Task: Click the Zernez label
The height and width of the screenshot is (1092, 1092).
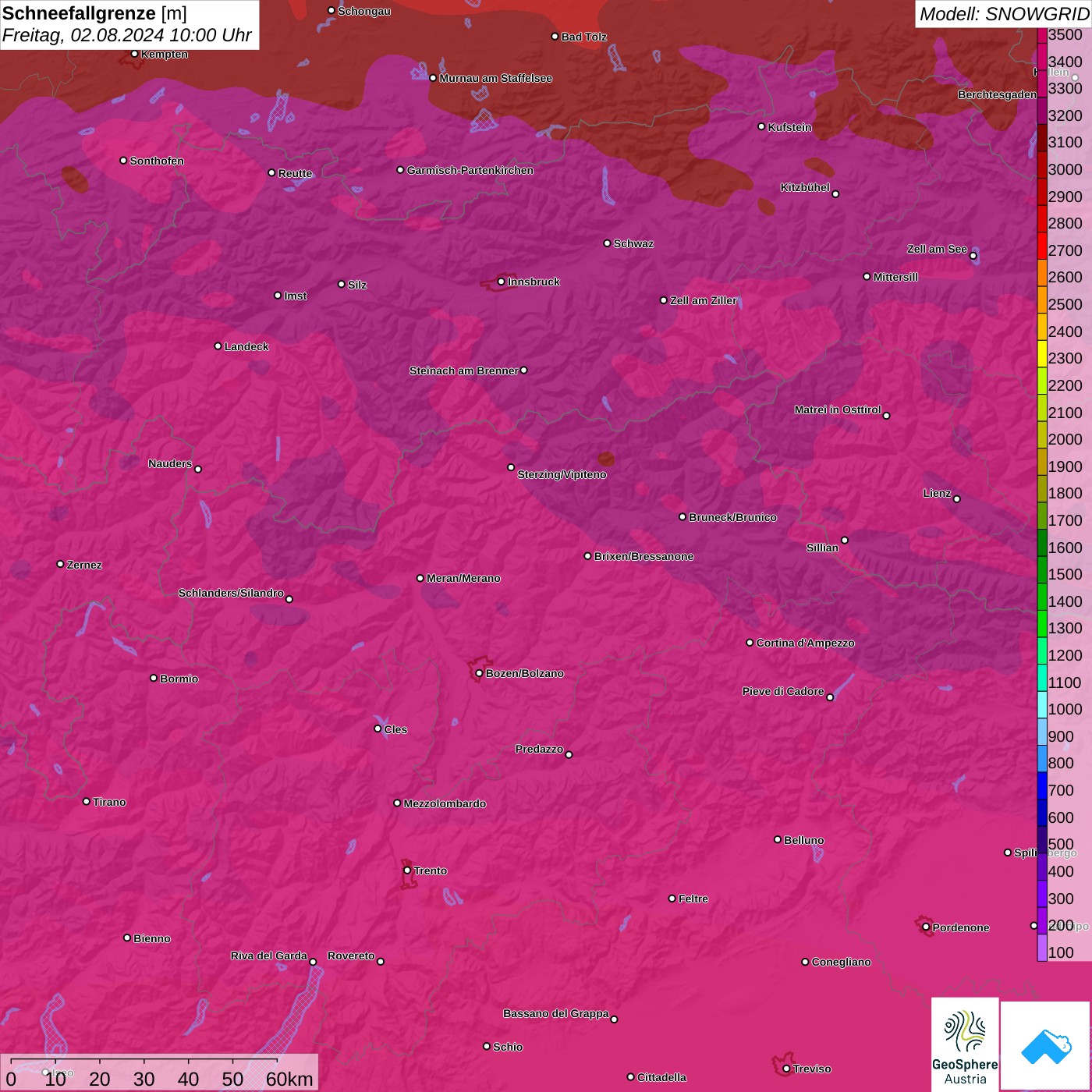Action: point(84,565)
